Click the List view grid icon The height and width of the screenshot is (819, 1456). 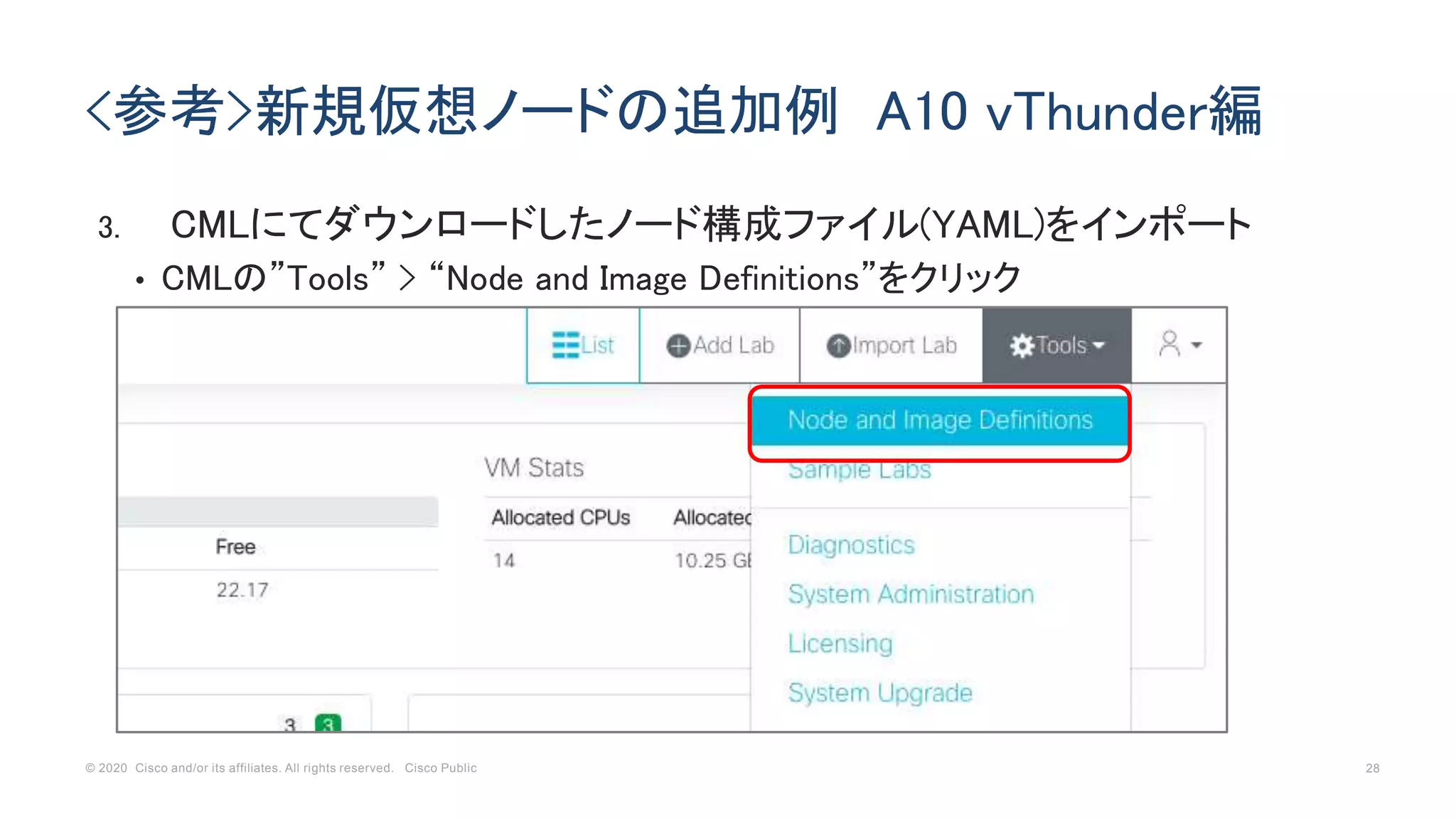(x=565, y=346)
